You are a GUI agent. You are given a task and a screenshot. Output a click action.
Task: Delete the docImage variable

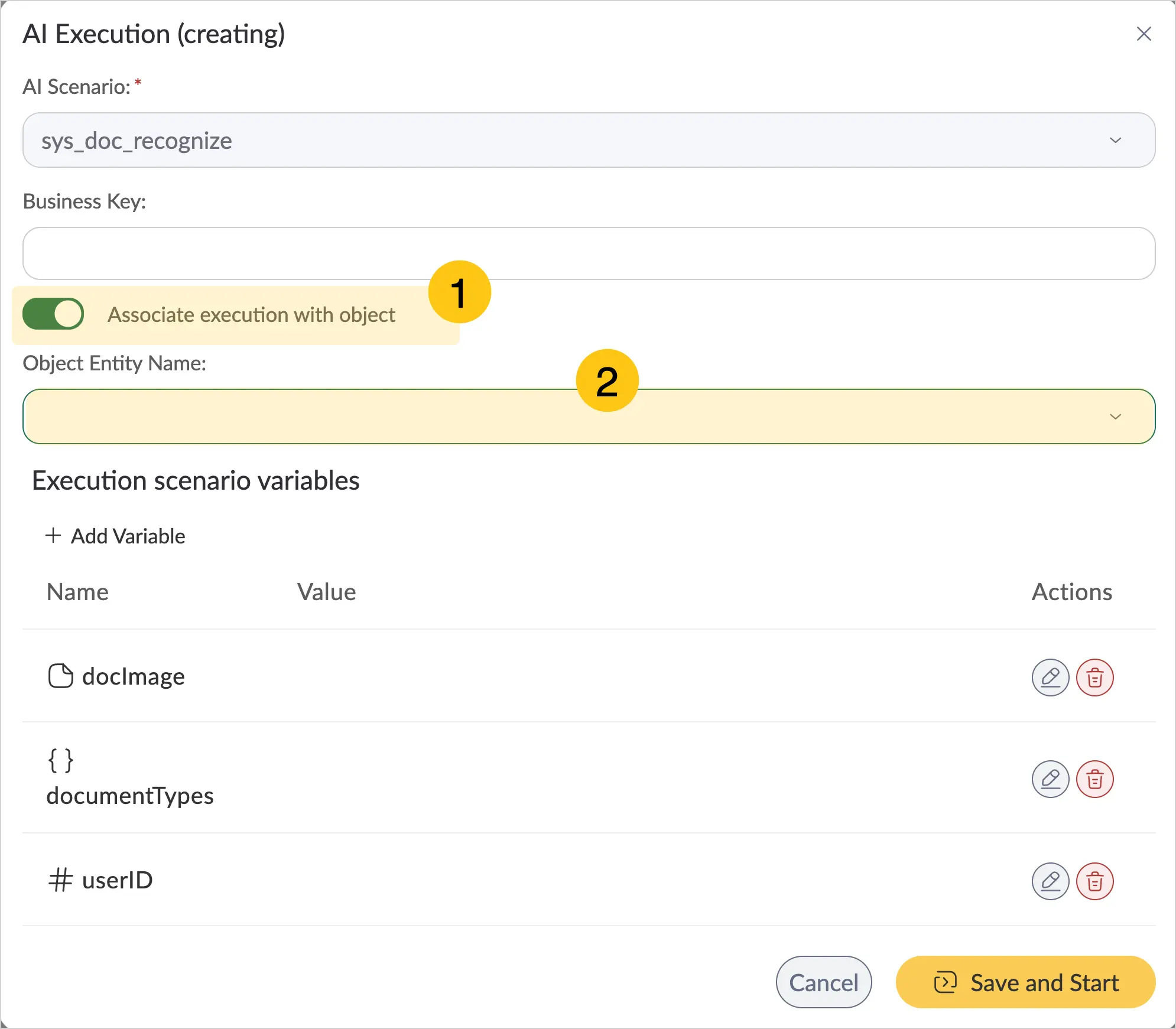[x=1094, y=678]
